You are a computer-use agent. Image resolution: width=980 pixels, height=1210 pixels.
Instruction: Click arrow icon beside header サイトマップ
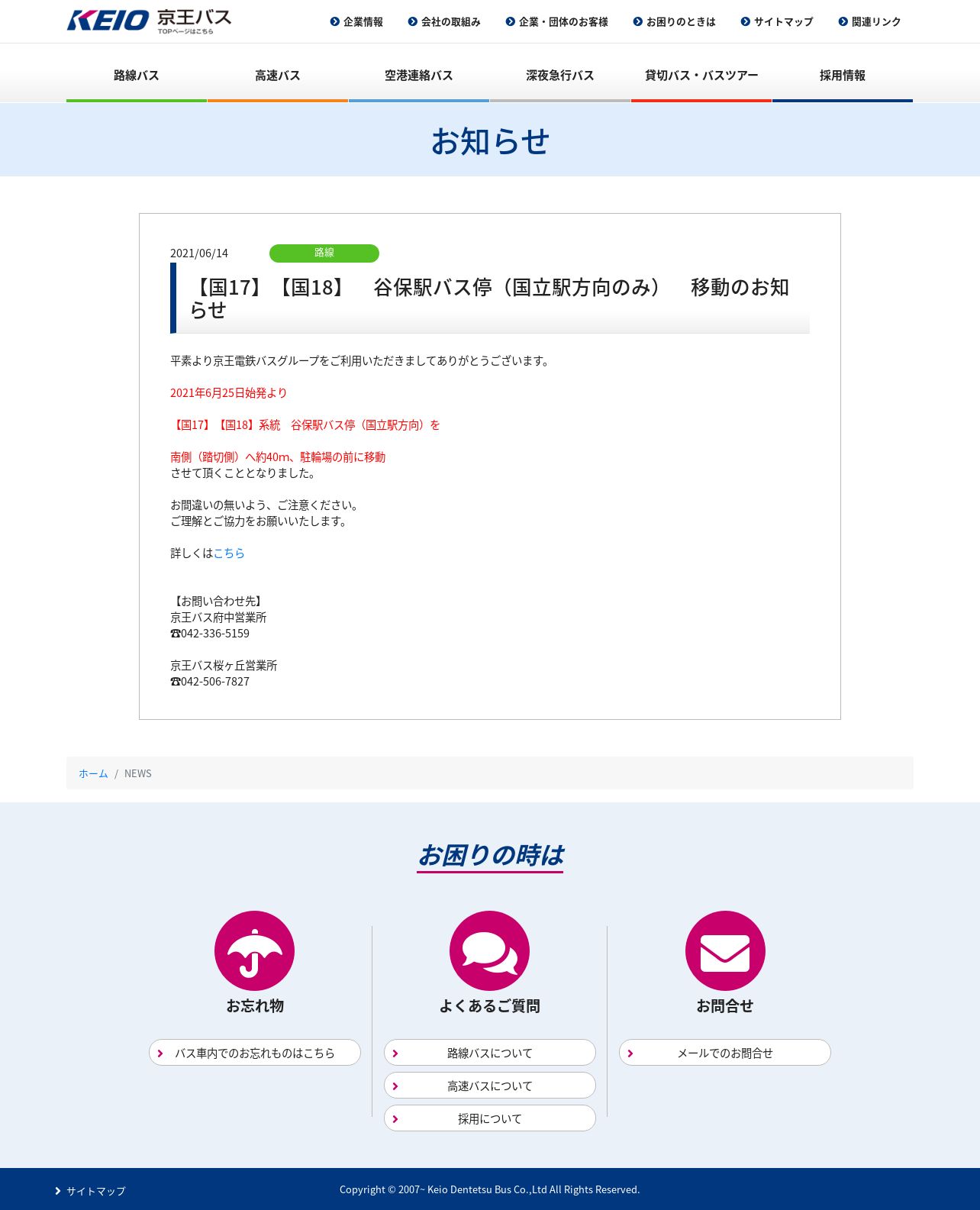[x=745, y=21]
